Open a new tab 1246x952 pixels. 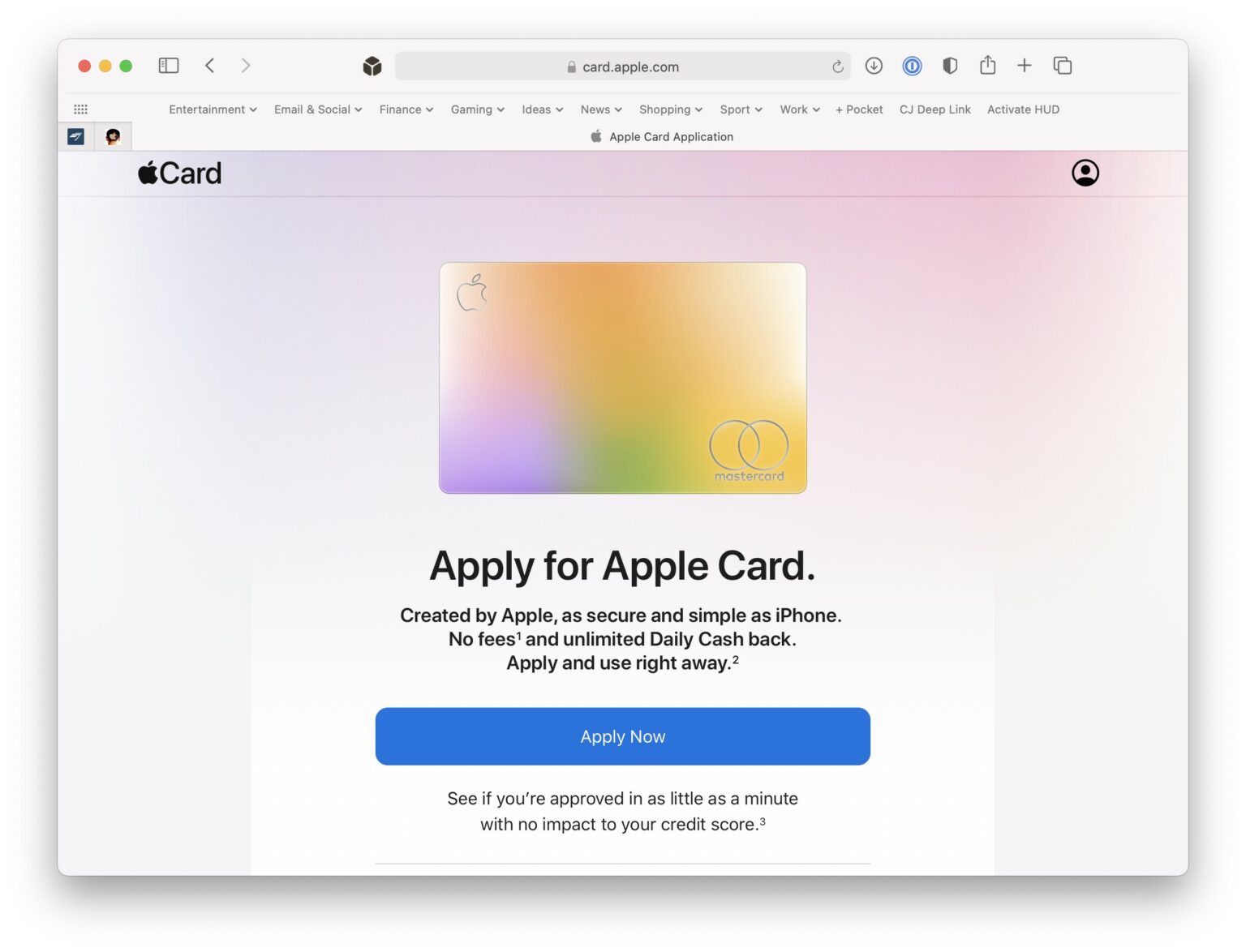coord(1025,66)
